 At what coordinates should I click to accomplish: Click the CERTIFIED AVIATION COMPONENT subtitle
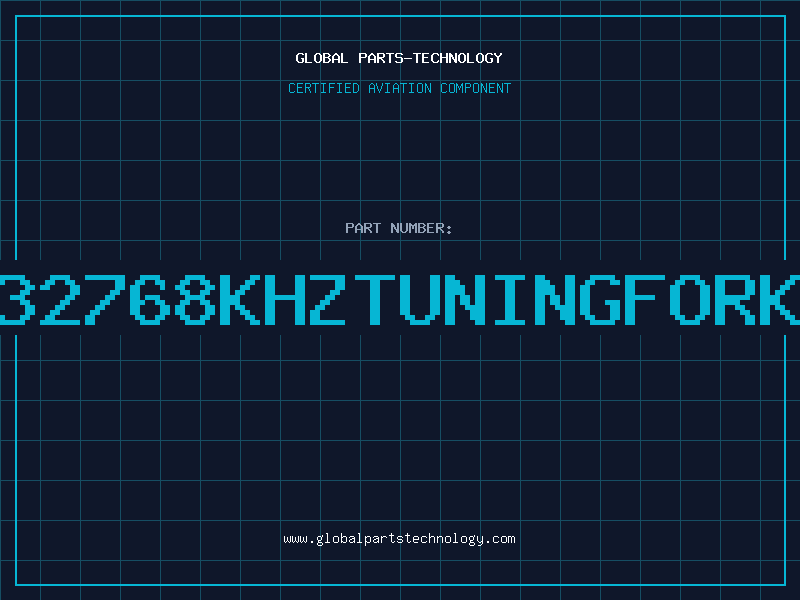pos(399,88)
